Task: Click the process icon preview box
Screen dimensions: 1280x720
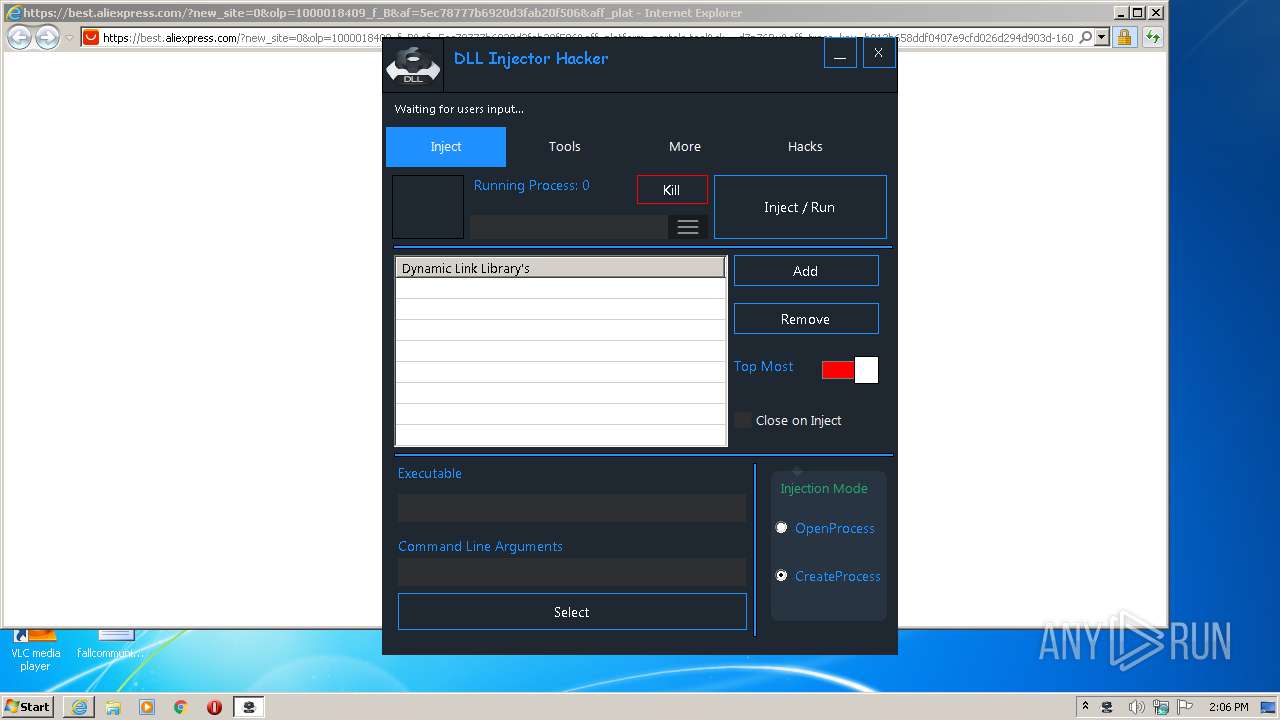Action: tap(428, 207)
